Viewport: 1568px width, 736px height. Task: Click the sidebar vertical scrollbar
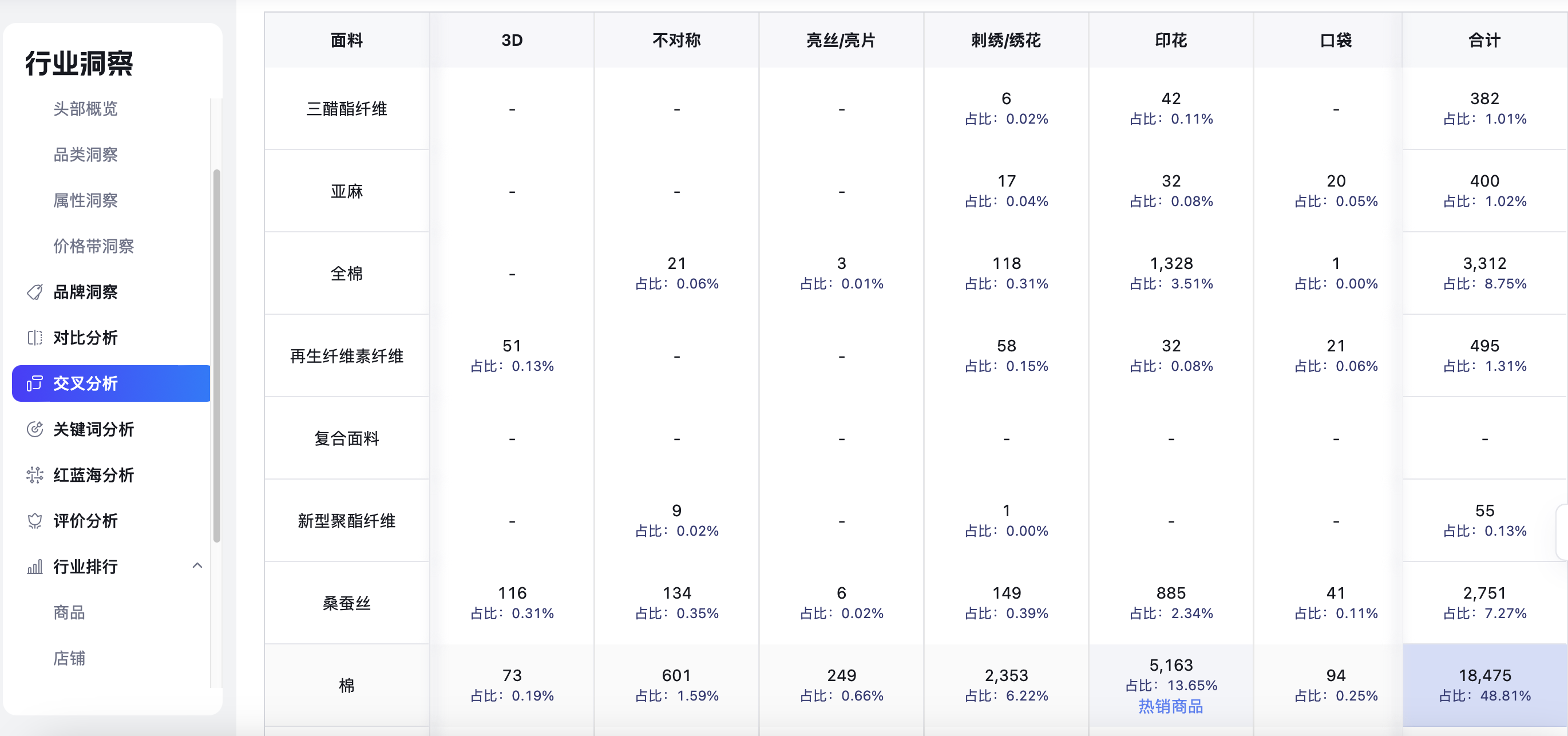click(217, 355)
